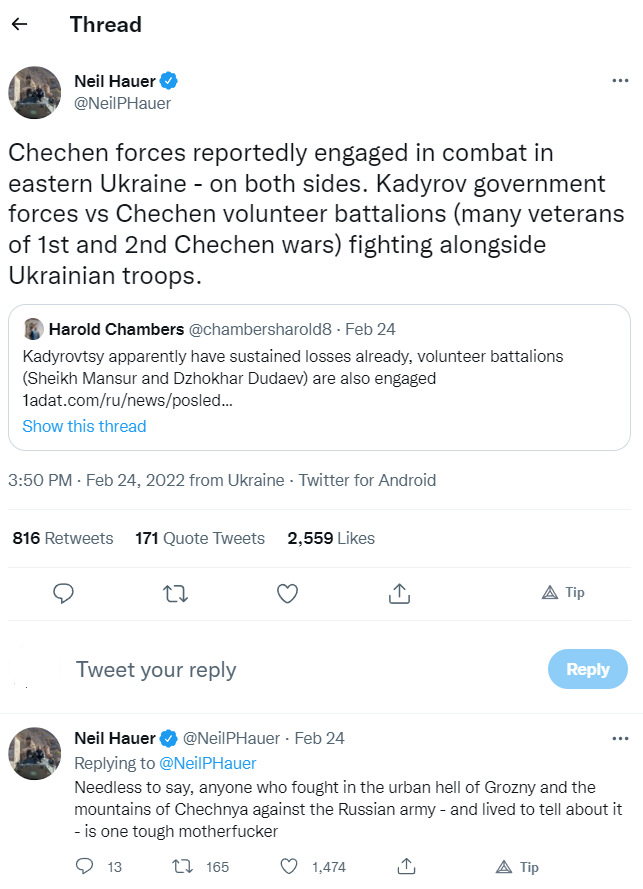
Task: View the 816 Retweets list
Action: point(63,538)
